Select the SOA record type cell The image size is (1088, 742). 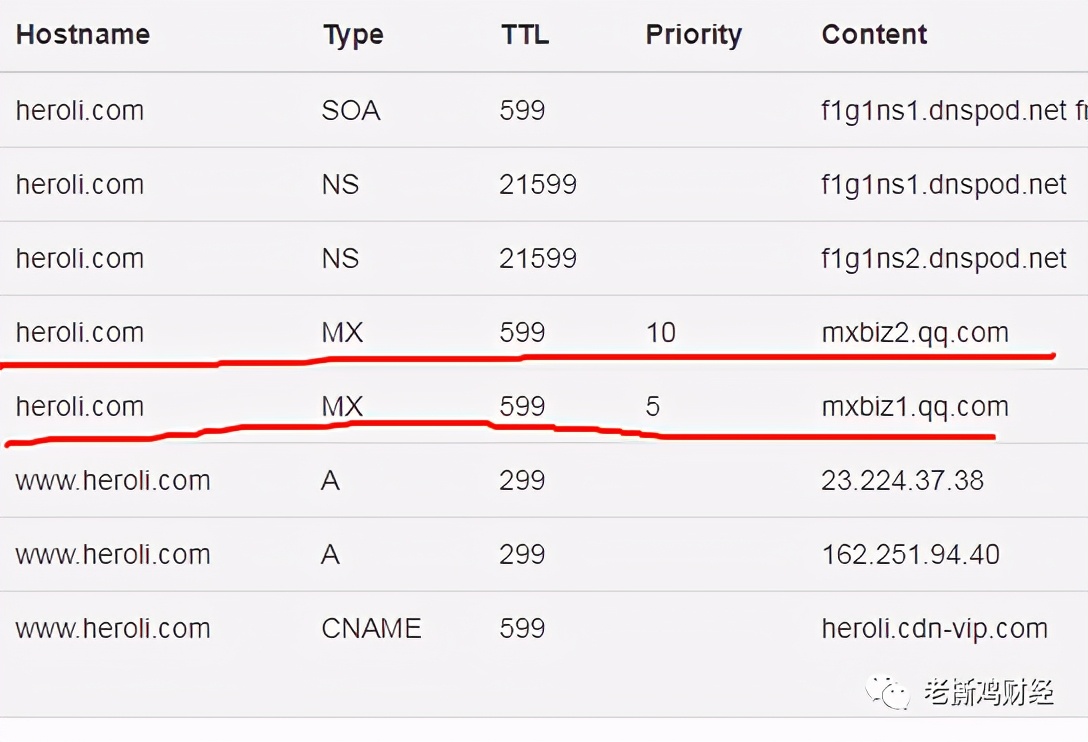click(x=351, y=110)
